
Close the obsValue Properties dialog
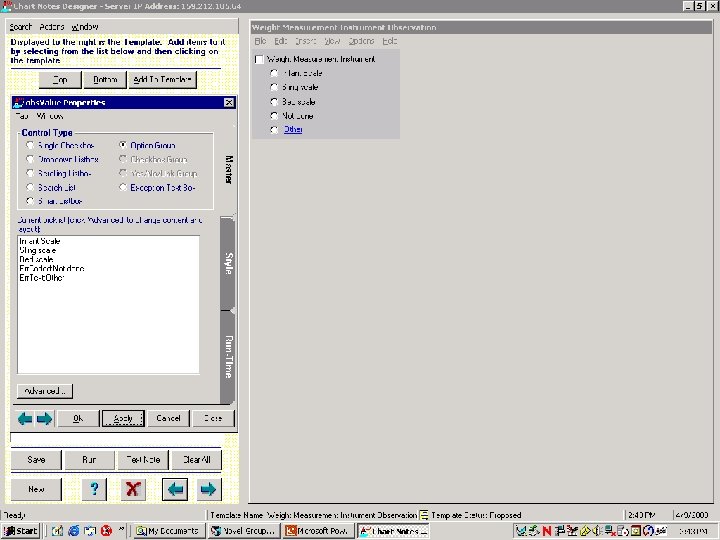(229, 102)
